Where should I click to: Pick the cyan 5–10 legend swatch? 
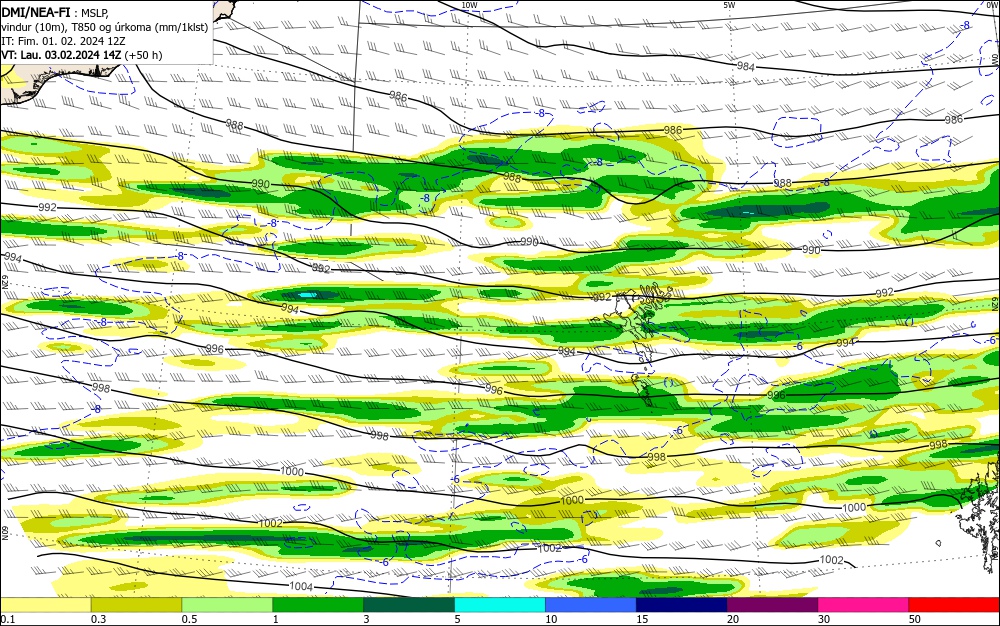tap(499, 604)
